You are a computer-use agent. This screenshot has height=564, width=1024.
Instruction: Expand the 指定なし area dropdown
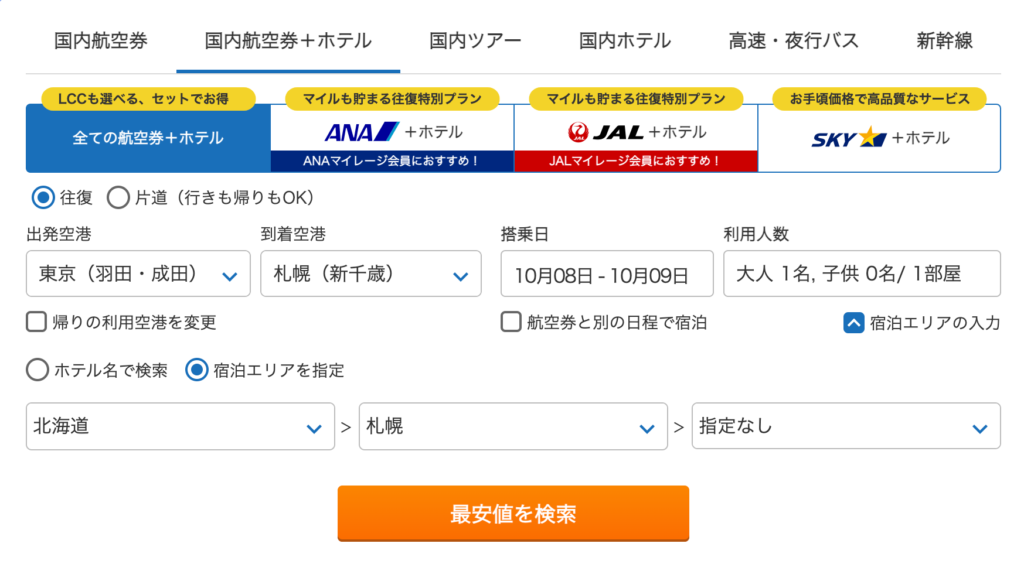845,427
